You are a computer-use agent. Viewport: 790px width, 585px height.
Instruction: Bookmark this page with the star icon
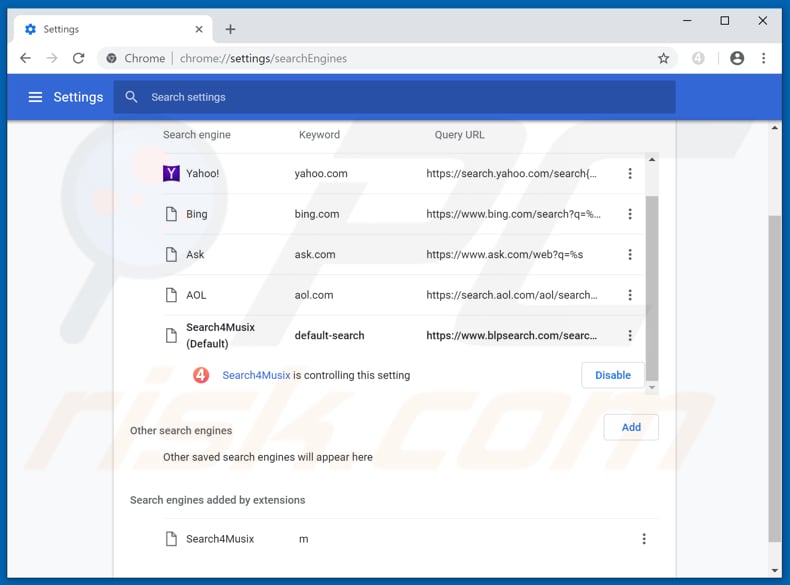[x=664, y=58]
